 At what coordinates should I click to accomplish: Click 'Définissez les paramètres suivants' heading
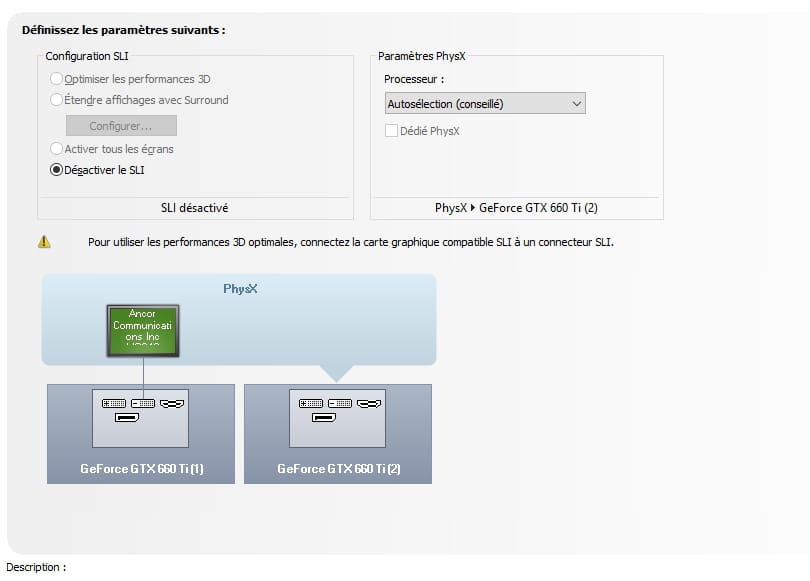coord(123,30)
